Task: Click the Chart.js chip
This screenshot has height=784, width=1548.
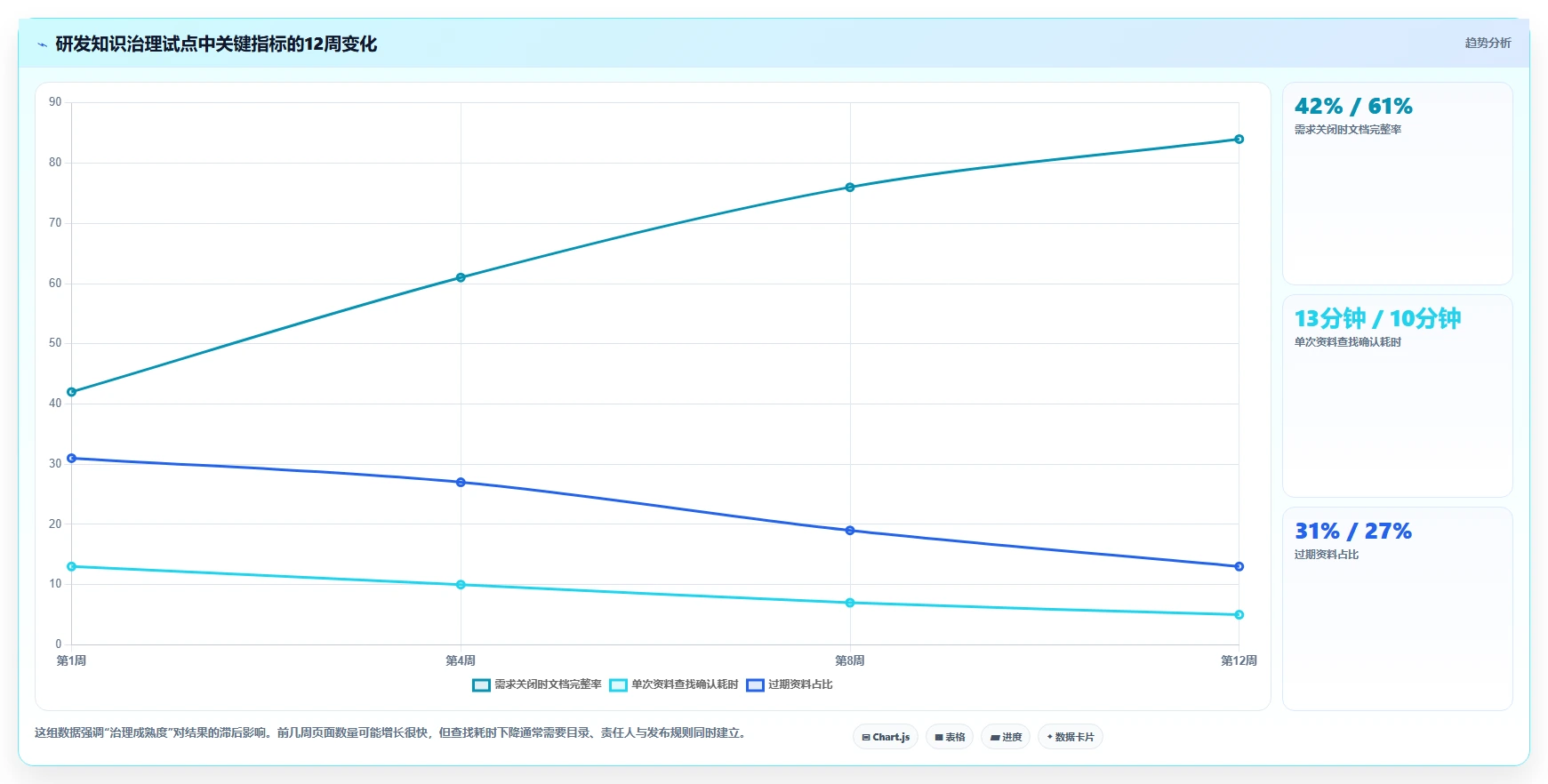Action: tap(886, 737)
